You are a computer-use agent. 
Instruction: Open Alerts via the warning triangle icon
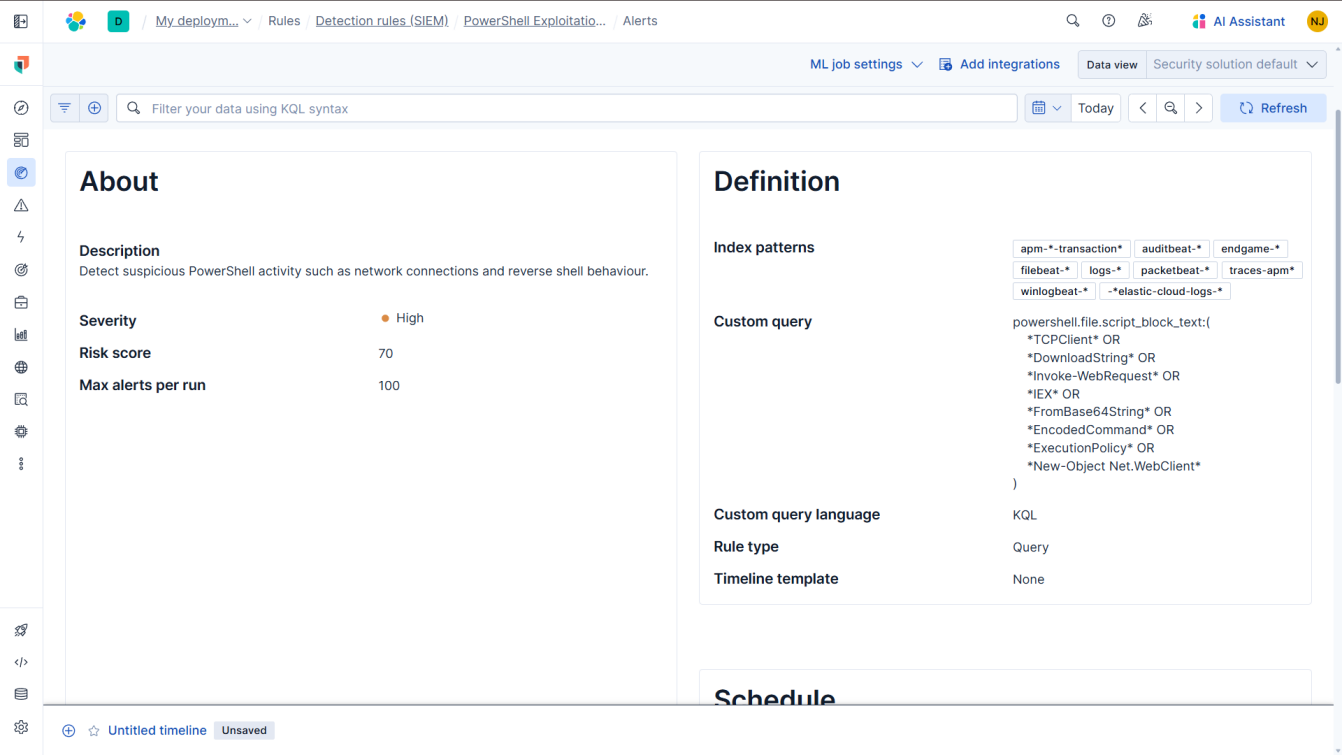(x=21, y=204)
